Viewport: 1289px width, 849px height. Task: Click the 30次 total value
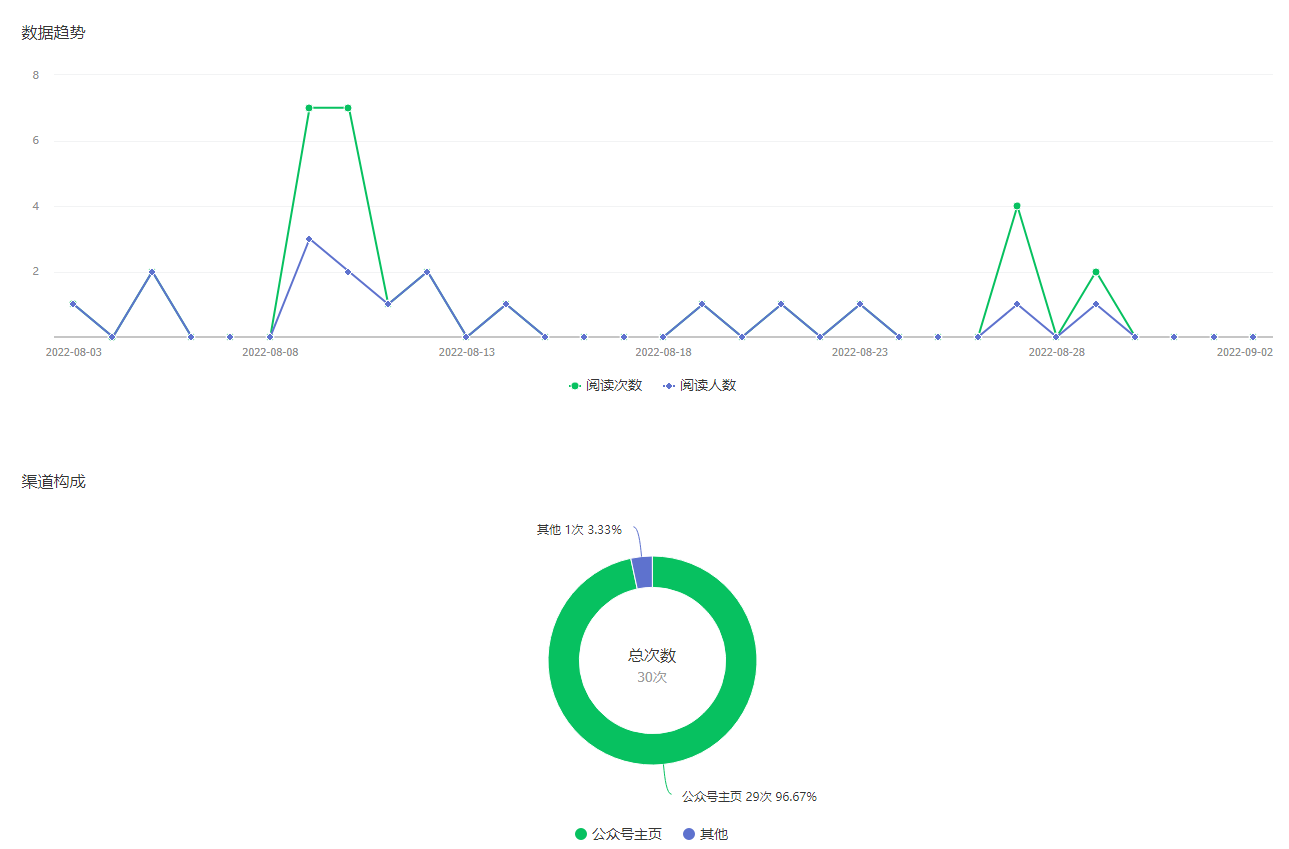[652, 677]
